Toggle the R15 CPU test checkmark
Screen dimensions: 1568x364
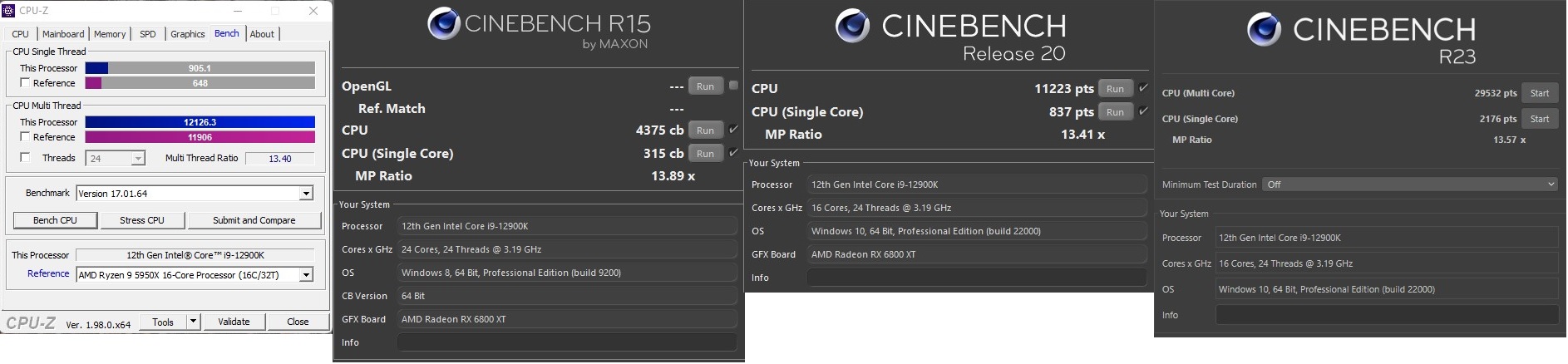click(733, 130)
